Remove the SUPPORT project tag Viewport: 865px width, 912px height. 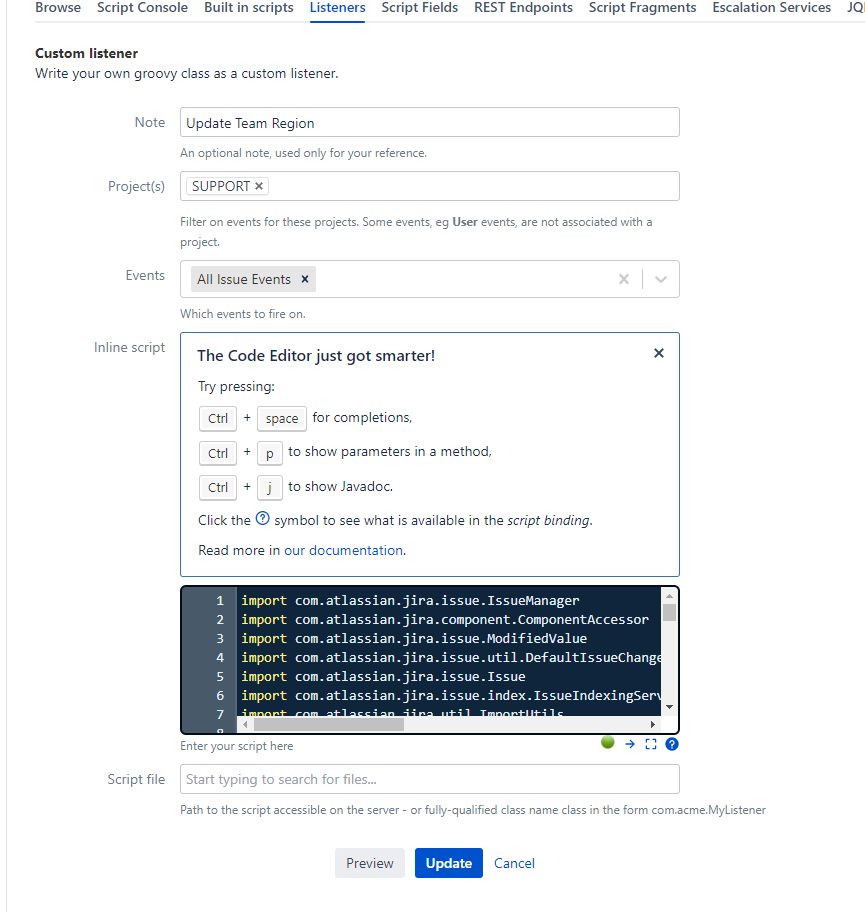(257, 185)
